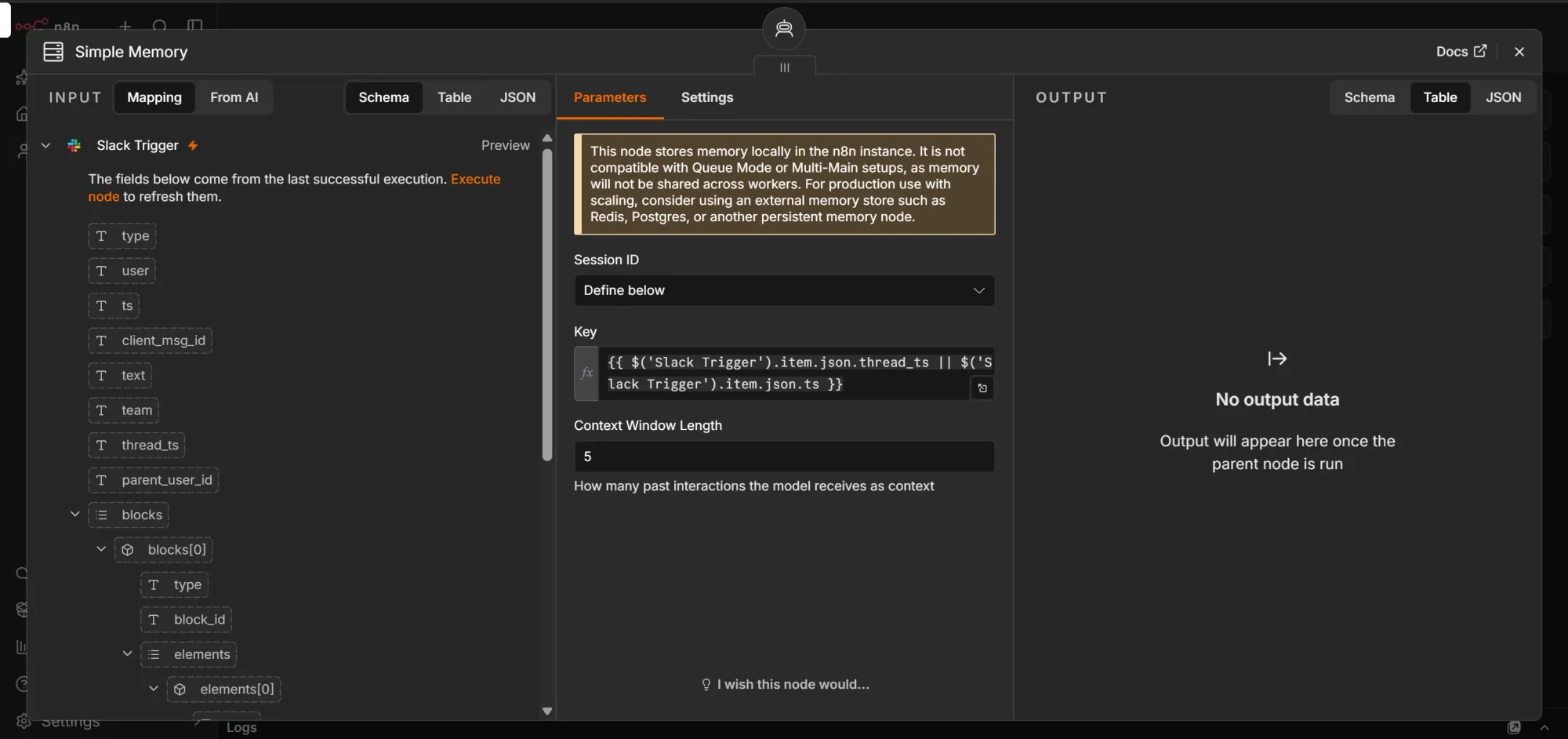Click the Slack Trigger logo icon
1568x739 pixels.
tap(74, 145)
